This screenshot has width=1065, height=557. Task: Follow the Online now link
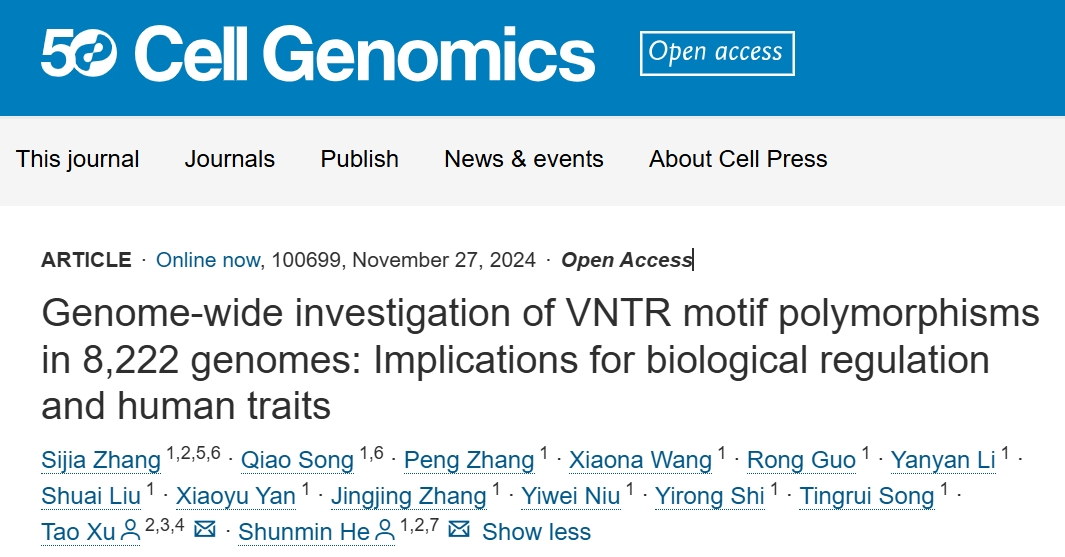pos(208,260)
